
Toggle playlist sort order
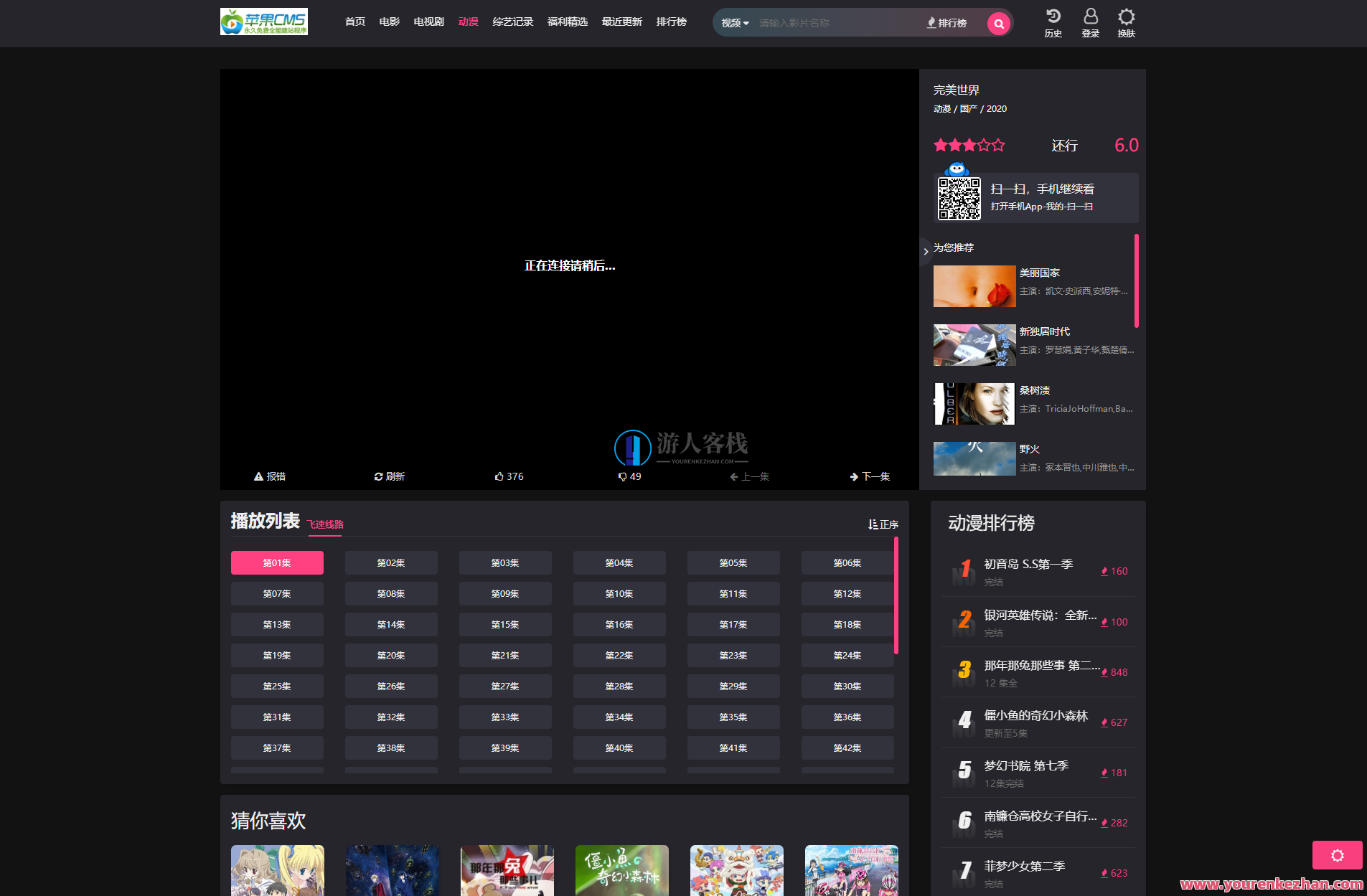883,524
